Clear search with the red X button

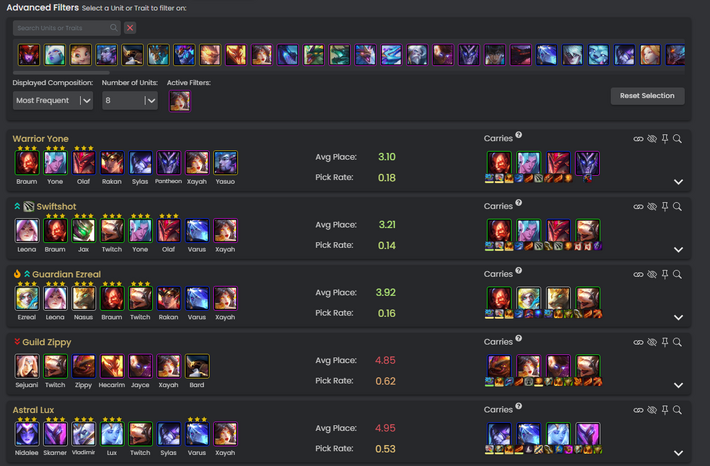[130, 28]
